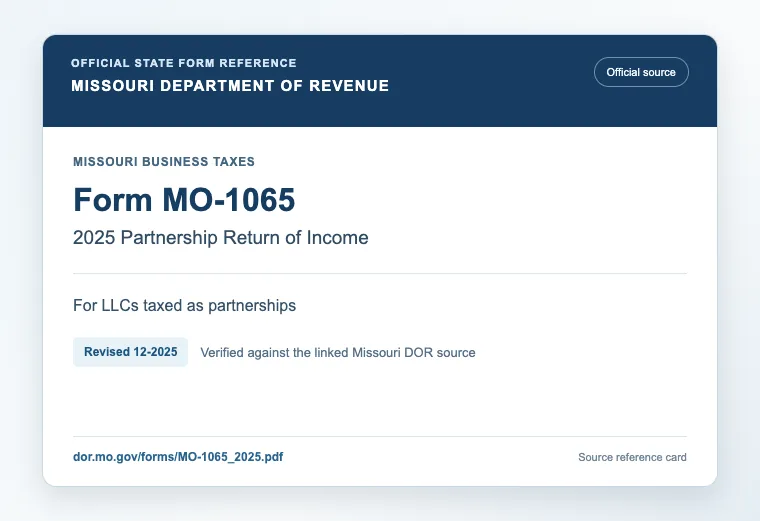Click the 2025 Partnership Return of Income subtitle
This screenshot has width=760, height=521.
221,238
